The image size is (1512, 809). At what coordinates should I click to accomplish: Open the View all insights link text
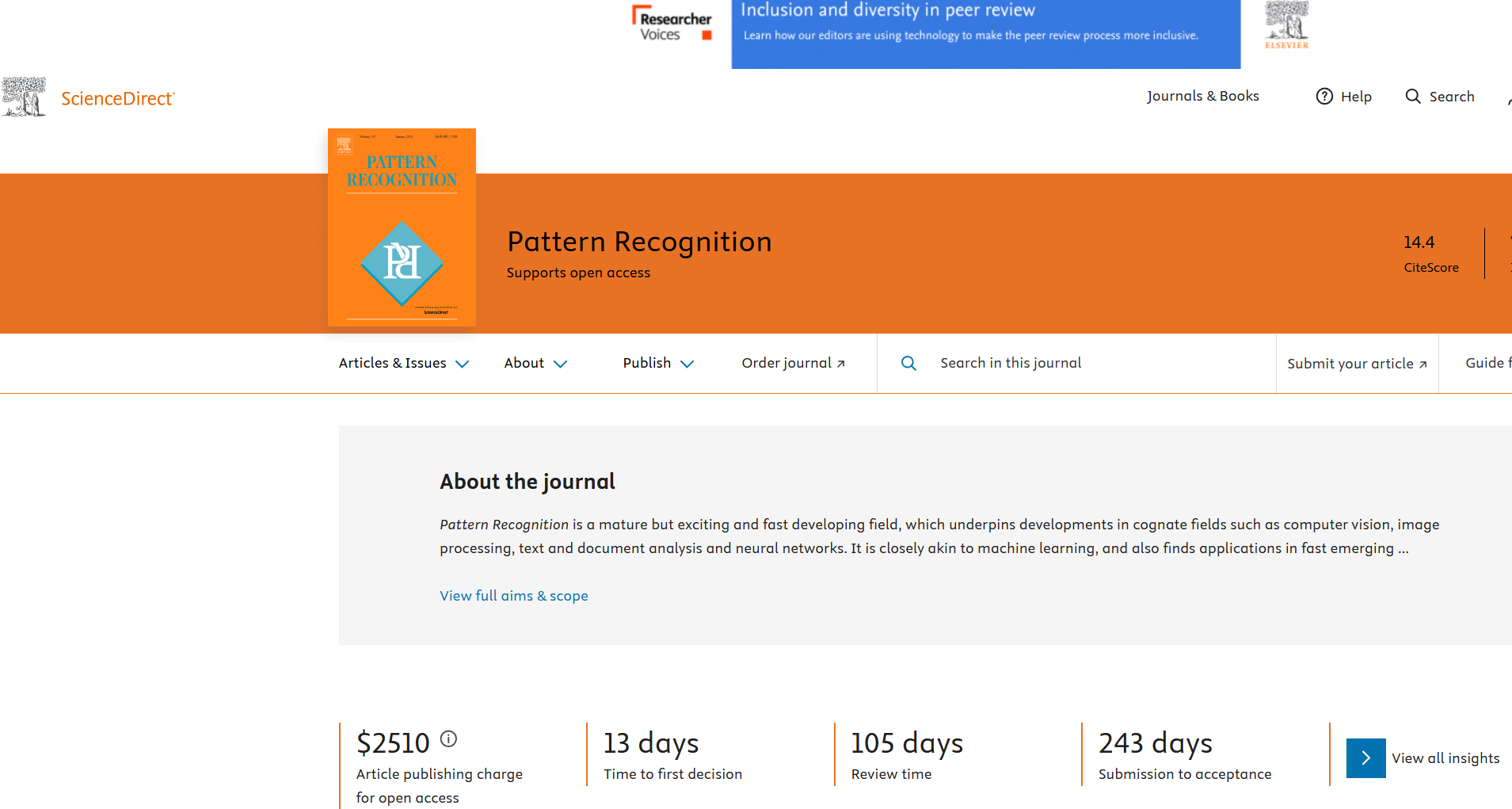pyautogui.click(x=1445, y=758)
